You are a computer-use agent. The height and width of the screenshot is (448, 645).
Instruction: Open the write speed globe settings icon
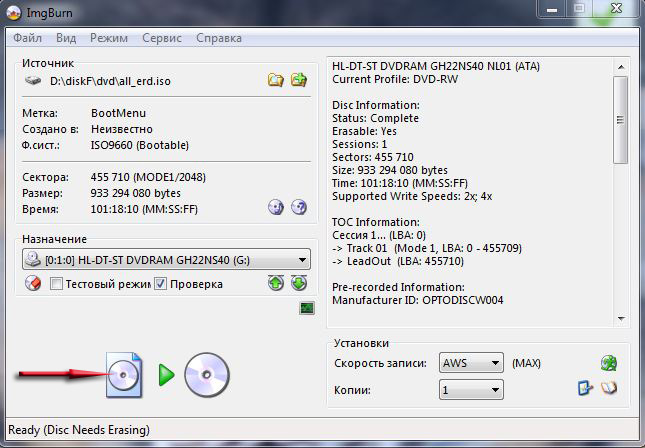[x=609, y=363]
